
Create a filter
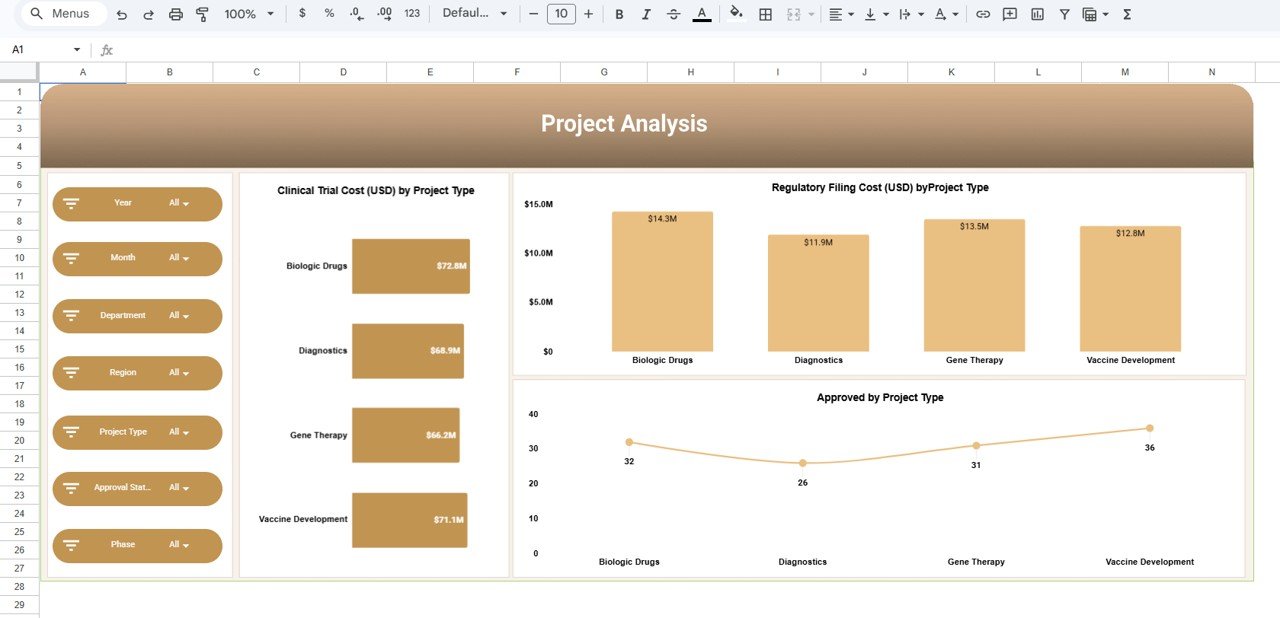pos(1063,14)
